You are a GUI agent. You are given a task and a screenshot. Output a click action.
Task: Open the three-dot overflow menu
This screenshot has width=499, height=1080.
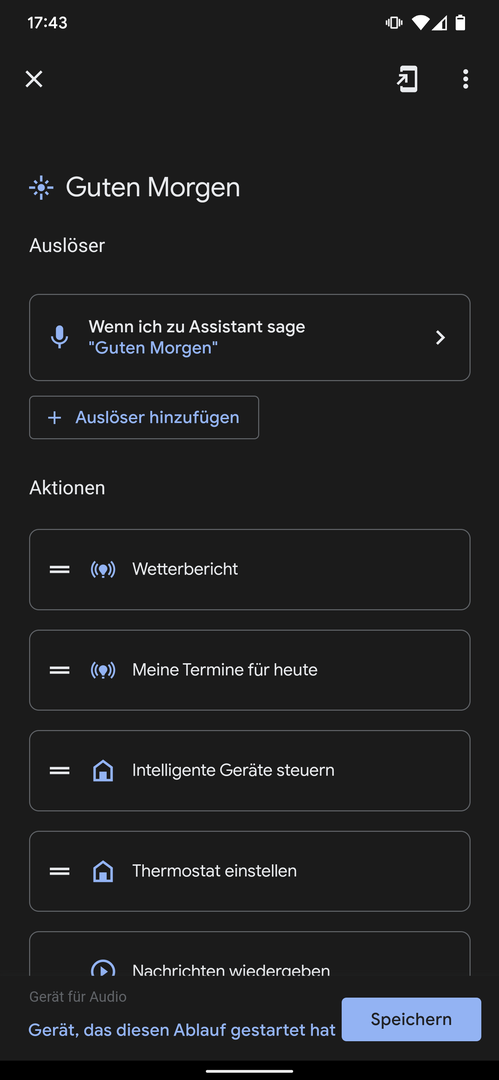(x=466, y=79)
